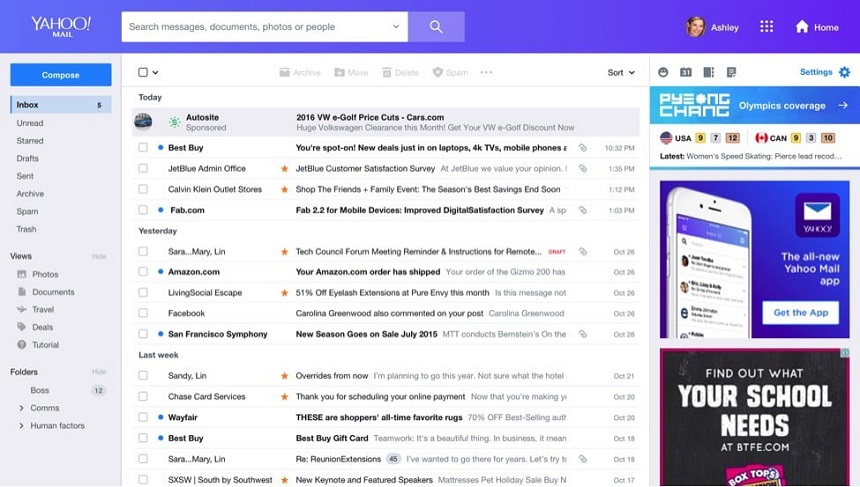Click the Settings gear icon
Screen dimensions: 860x487
pyautogui.click(x=844, y=72)
